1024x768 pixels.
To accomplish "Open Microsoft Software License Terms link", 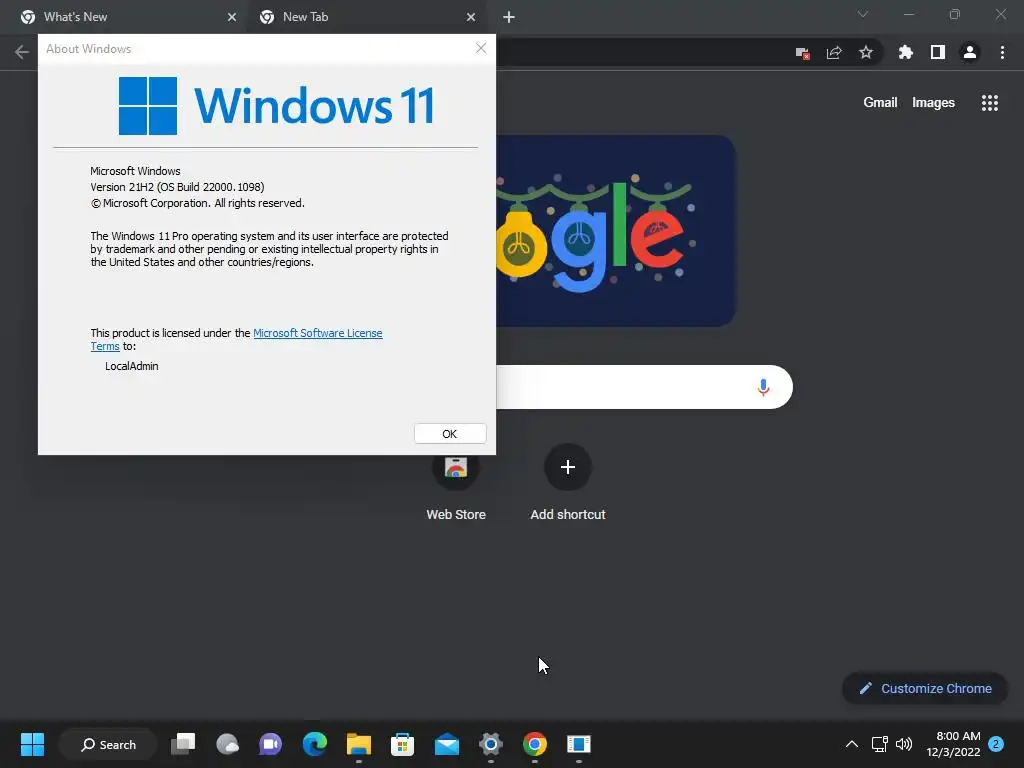I will click(x=317, y=333).
